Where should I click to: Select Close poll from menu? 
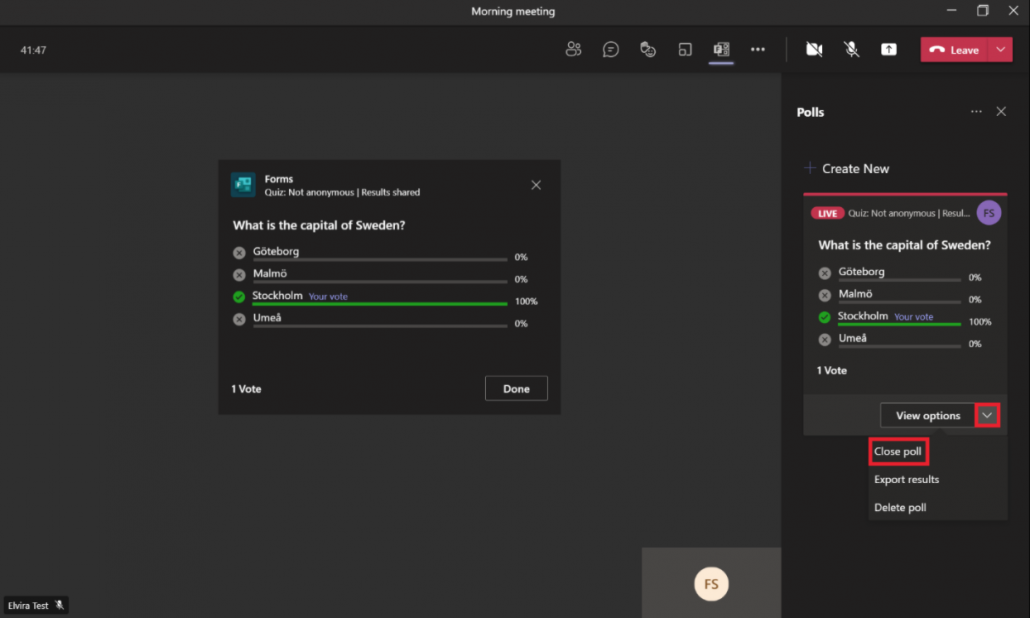898,452
